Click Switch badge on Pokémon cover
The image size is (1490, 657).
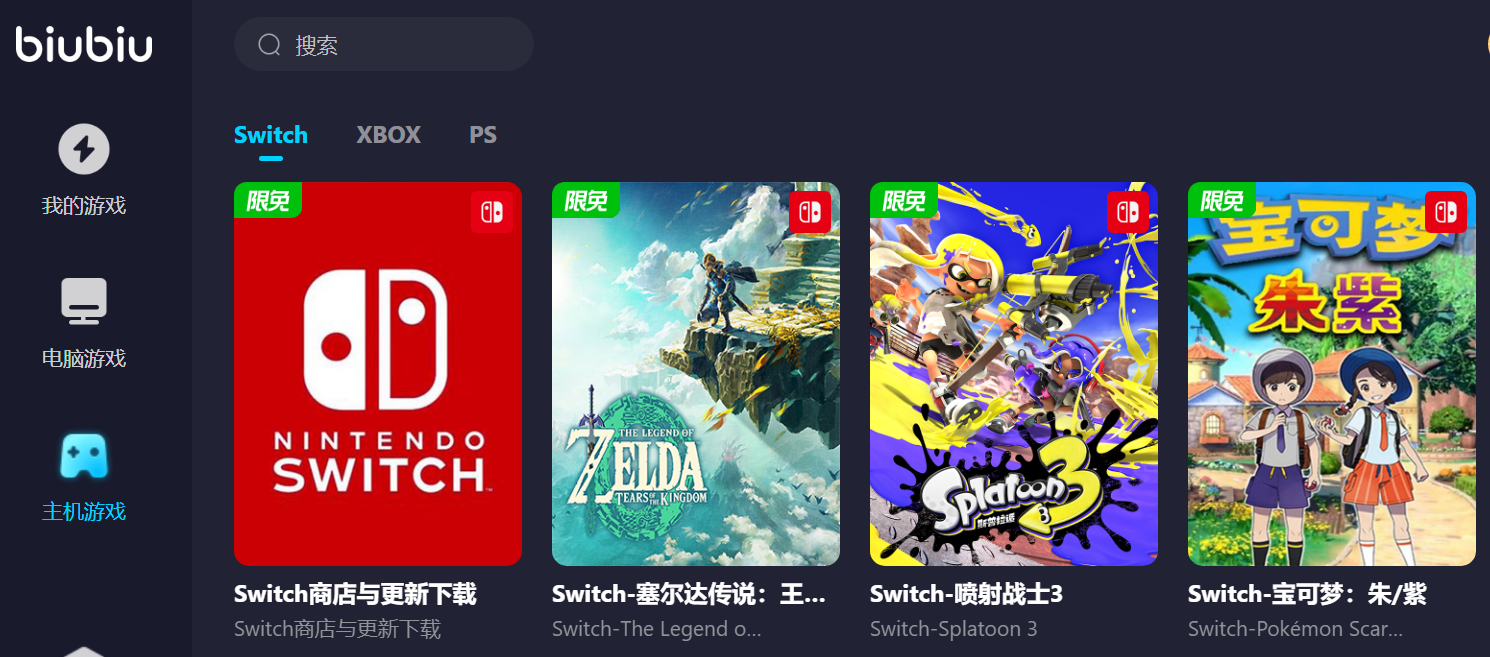1446,212
